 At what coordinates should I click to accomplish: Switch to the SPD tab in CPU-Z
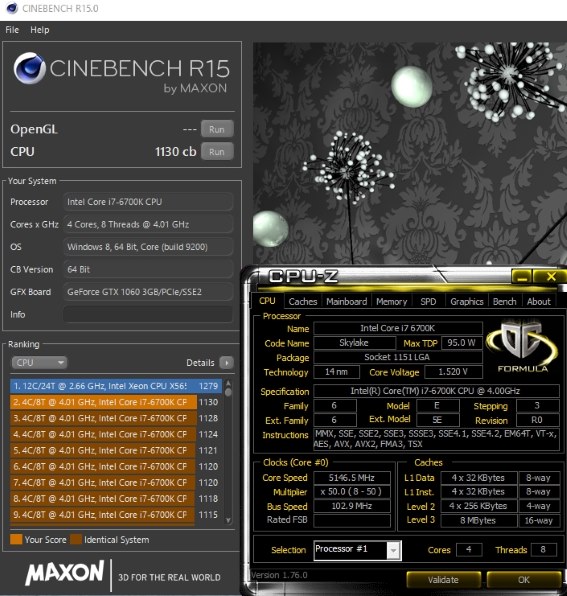pos(428,302)
